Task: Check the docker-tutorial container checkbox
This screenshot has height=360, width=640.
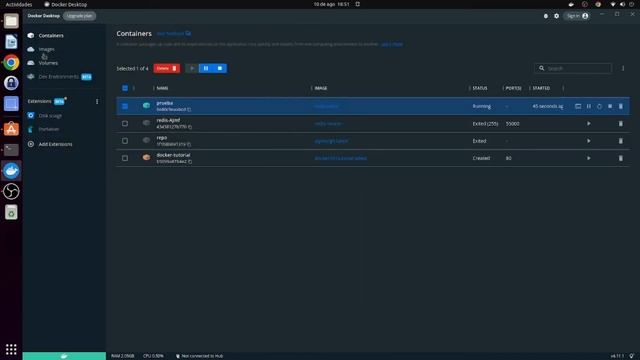Action: (125, 158)
